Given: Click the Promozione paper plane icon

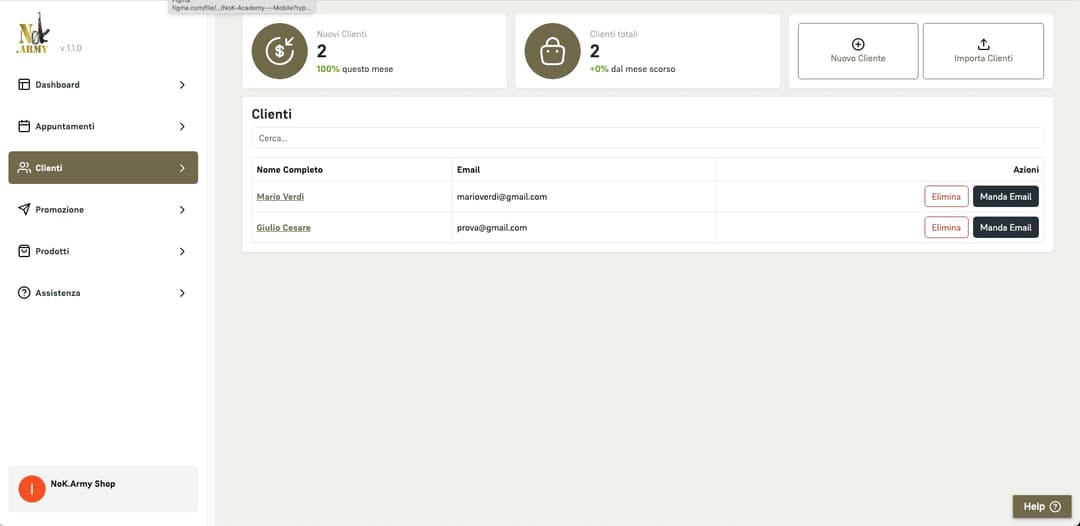Looking at the screenshot, I should (24, 210).
